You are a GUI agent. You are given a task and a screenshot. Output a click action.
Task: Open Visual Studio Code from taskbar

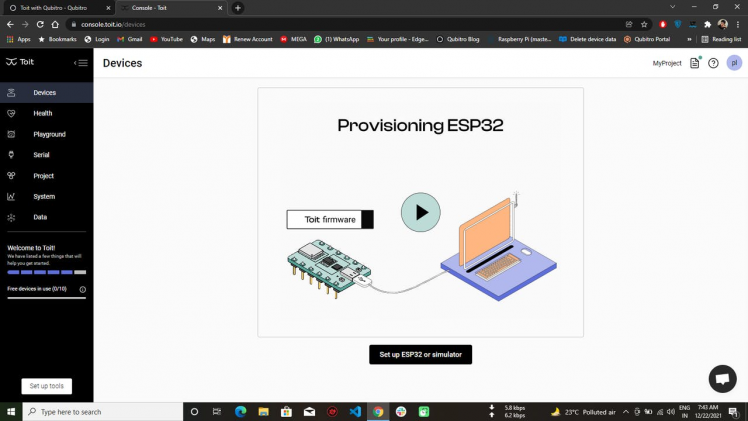355,411
